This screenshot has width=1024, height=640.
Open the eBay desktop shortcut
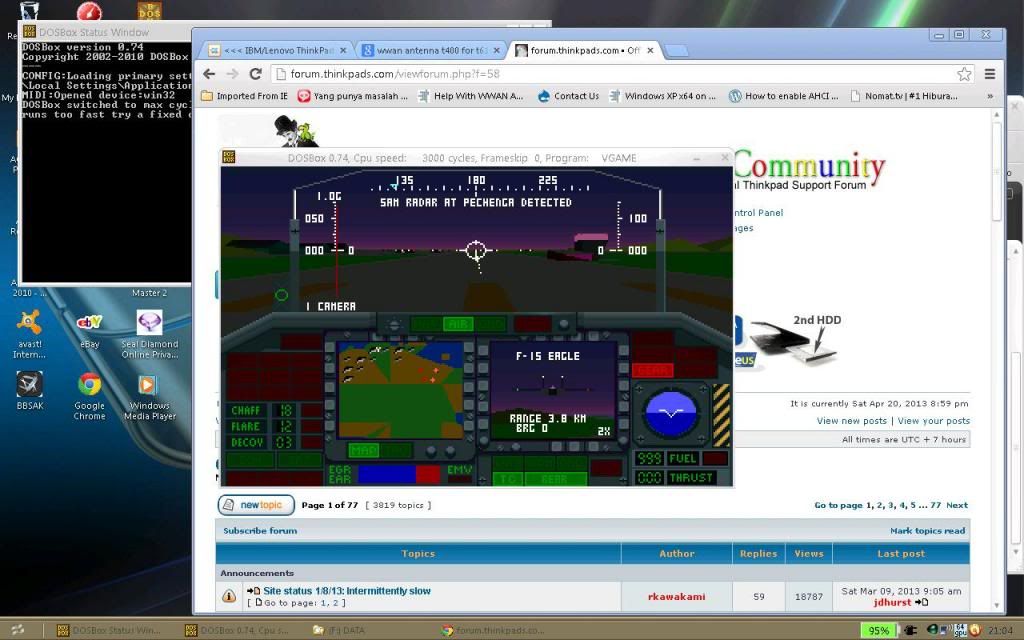pyautogui.click(x=90, y=325)
